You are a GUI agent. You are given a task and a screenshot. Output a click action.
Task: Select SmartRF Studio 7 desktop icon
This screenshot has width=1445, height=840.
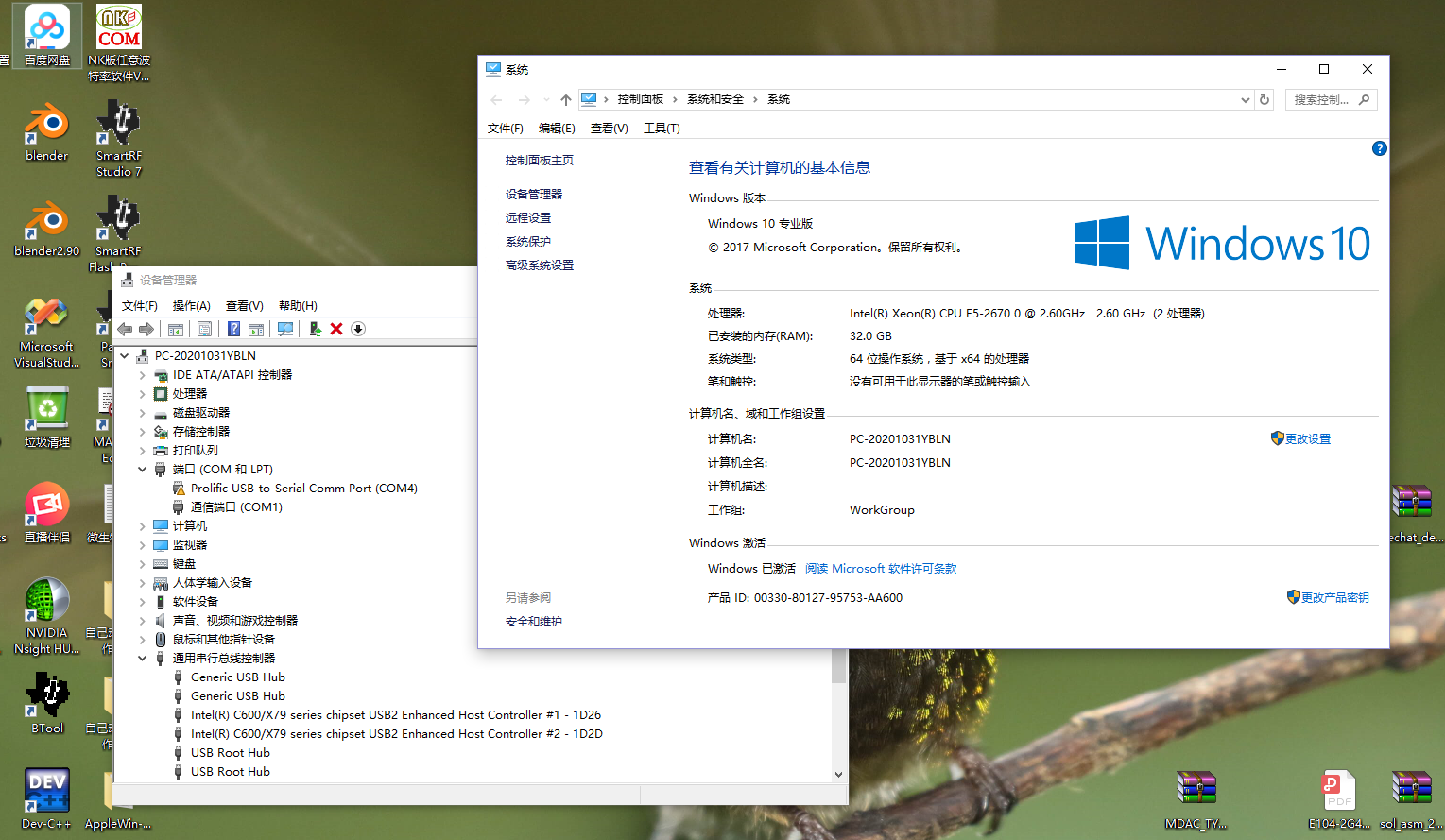coord(119,139)
